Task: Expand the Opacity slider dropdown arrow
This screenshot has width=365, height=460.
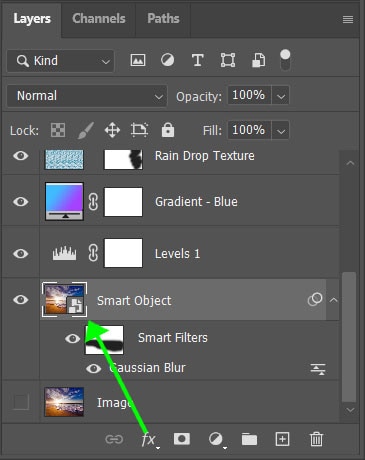Action: click(x=281, y=96)
